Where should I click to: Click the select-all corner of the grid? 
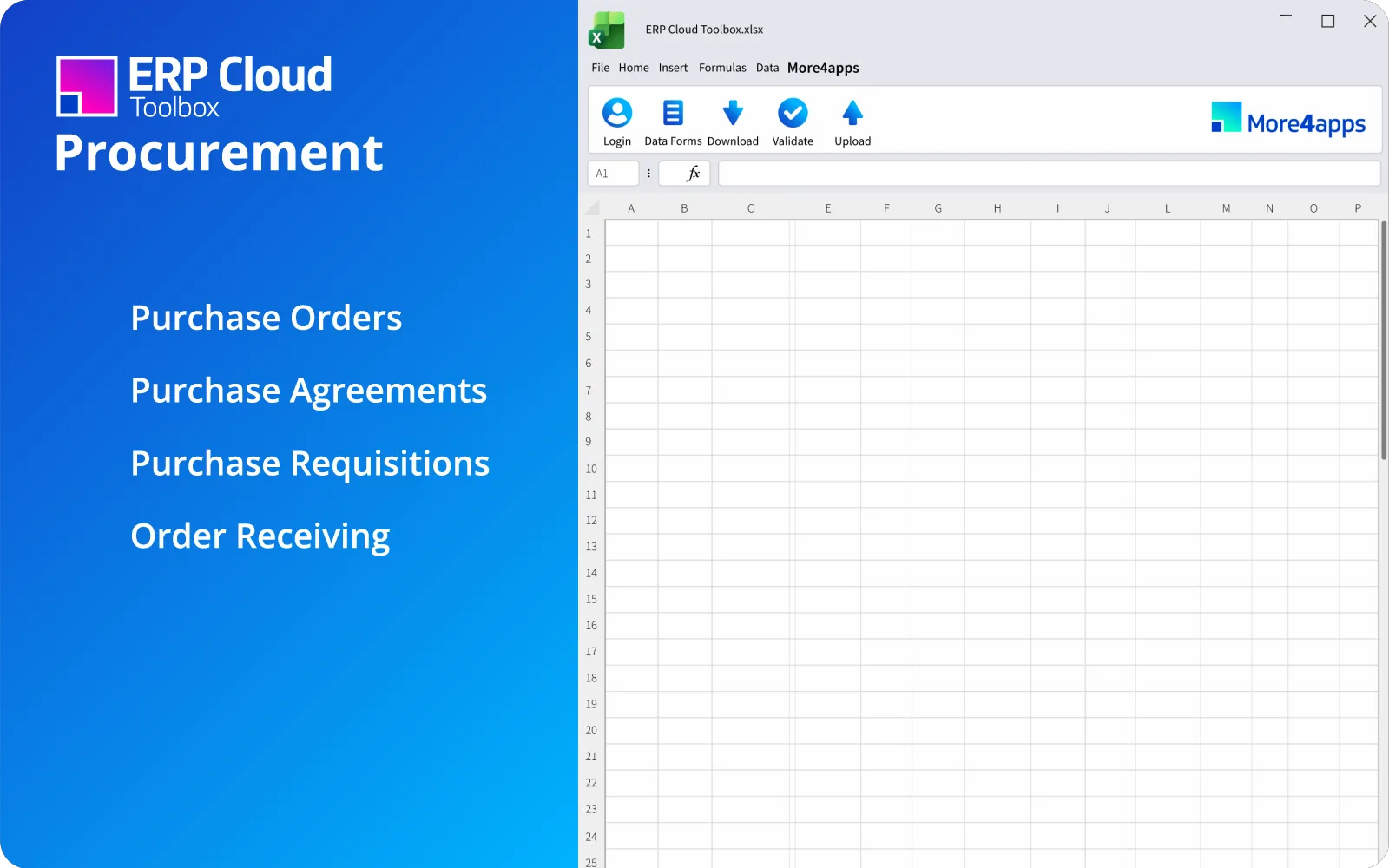click(x=592, y=208)
